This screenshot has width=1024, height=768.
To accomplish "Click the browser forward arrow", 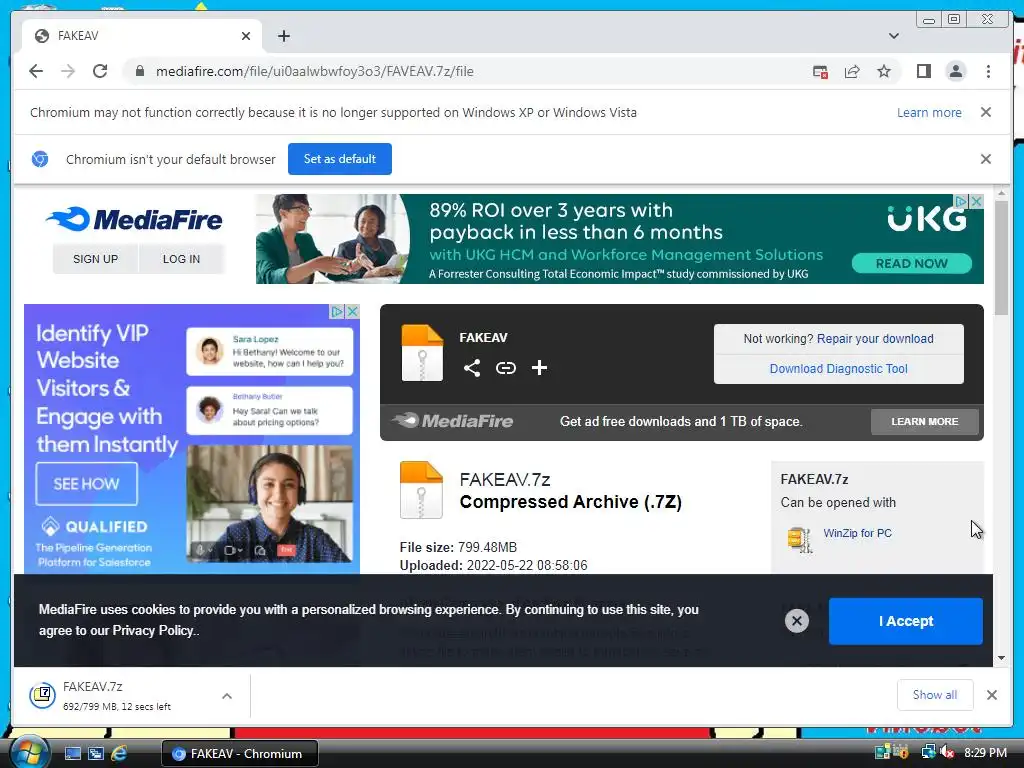I will tap(68, 71).
